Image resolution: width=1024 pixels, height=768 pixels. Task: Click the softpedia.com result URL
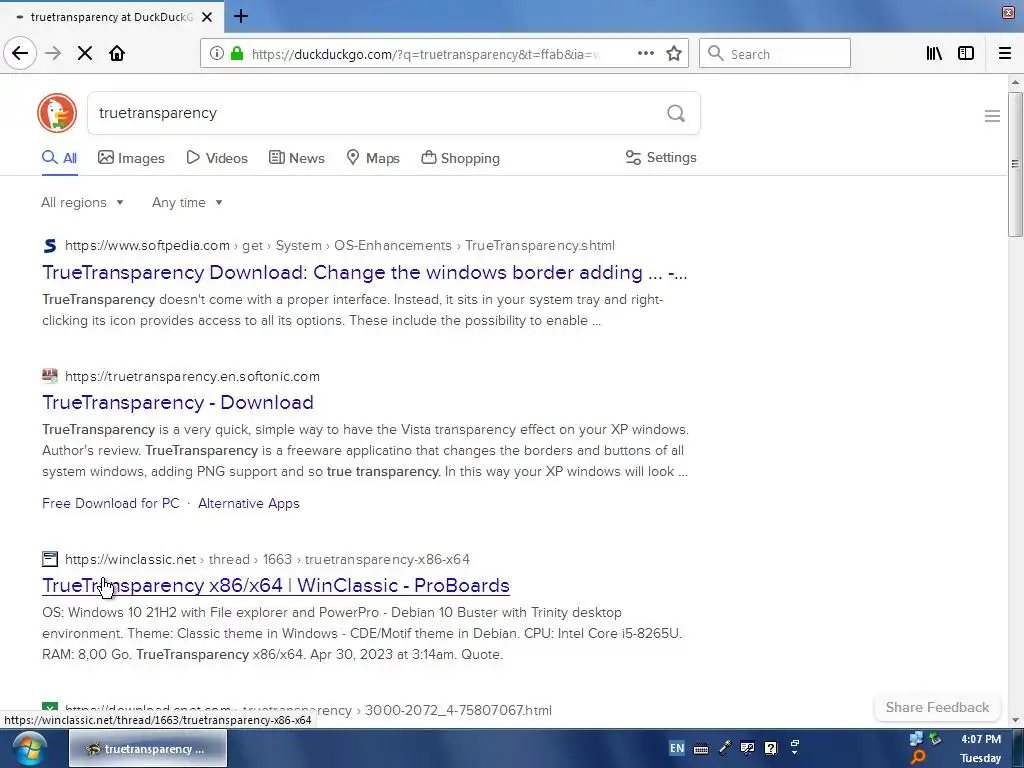pyautogui.click(x=340, y=246)
